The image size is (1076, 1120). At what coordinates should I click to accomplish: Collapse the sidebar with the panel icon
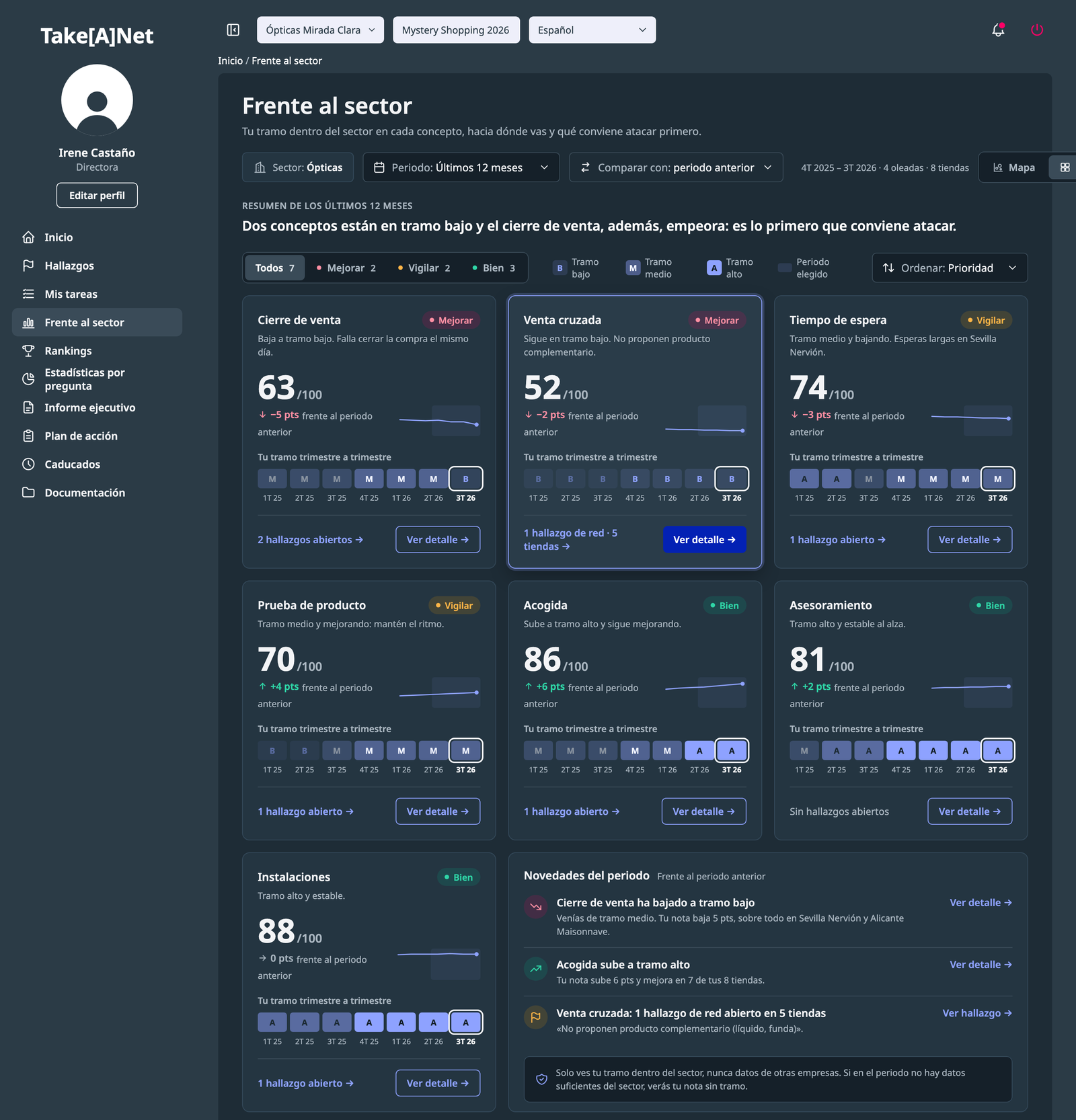click(233, 30)
